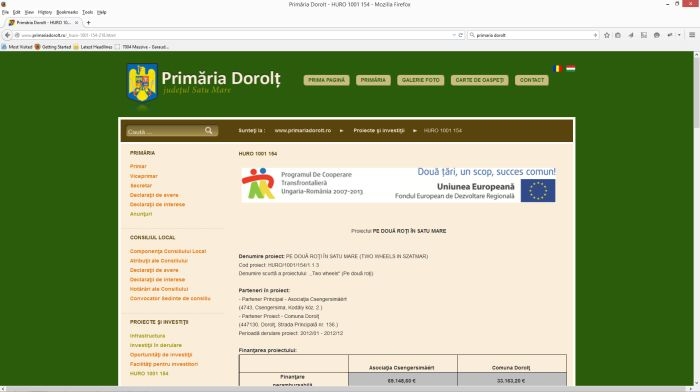Open HURO 1001 154 sidebar link

tap(149, 373)
